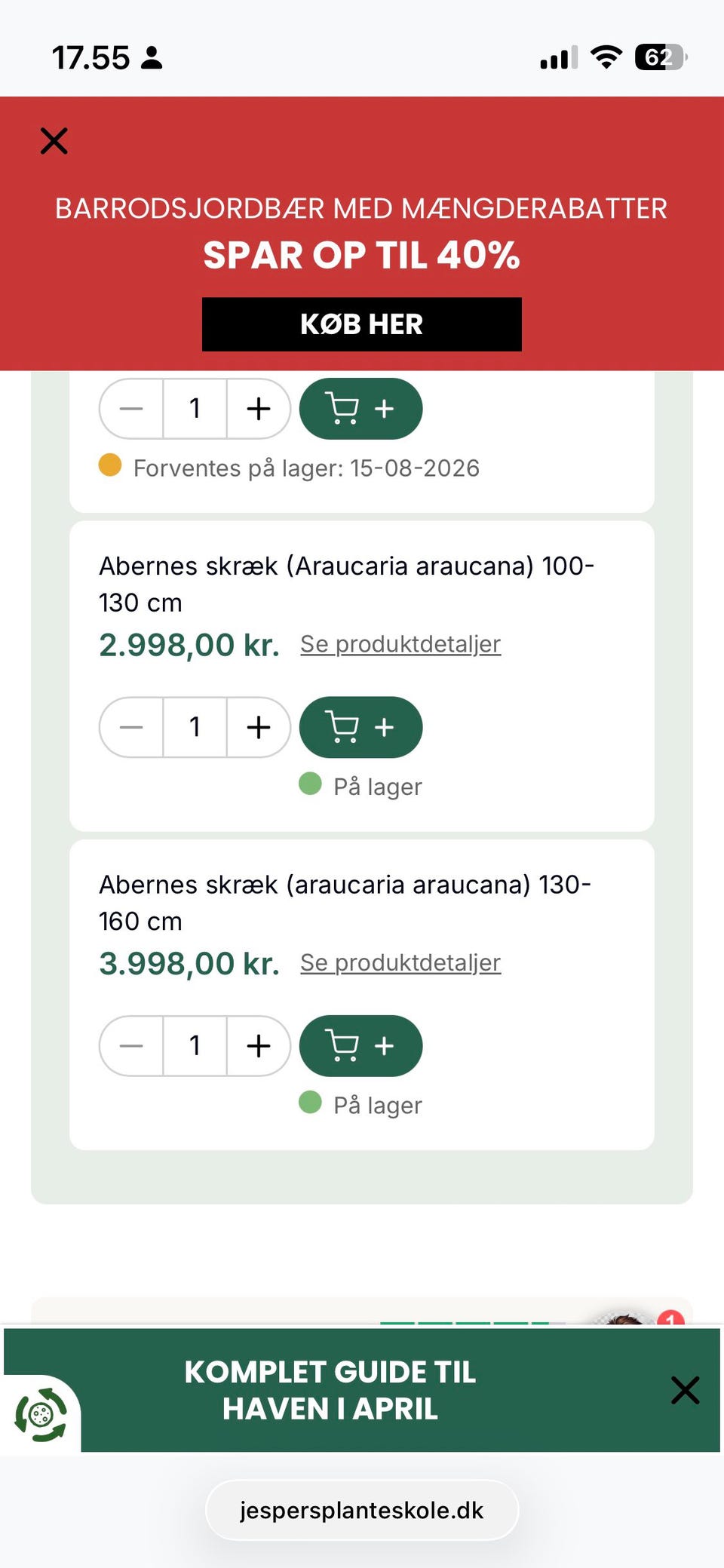This screenshot has width=724, height=1568.
Task: Decrease quantity for the first partially visible product
Action: (x=131, y=409)
